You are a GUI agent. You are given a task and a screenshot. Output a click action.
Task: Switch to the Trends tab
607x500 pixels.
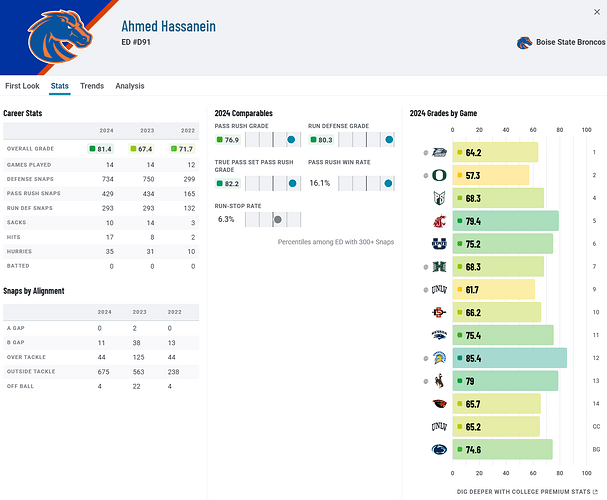click(x=92, y=87)
